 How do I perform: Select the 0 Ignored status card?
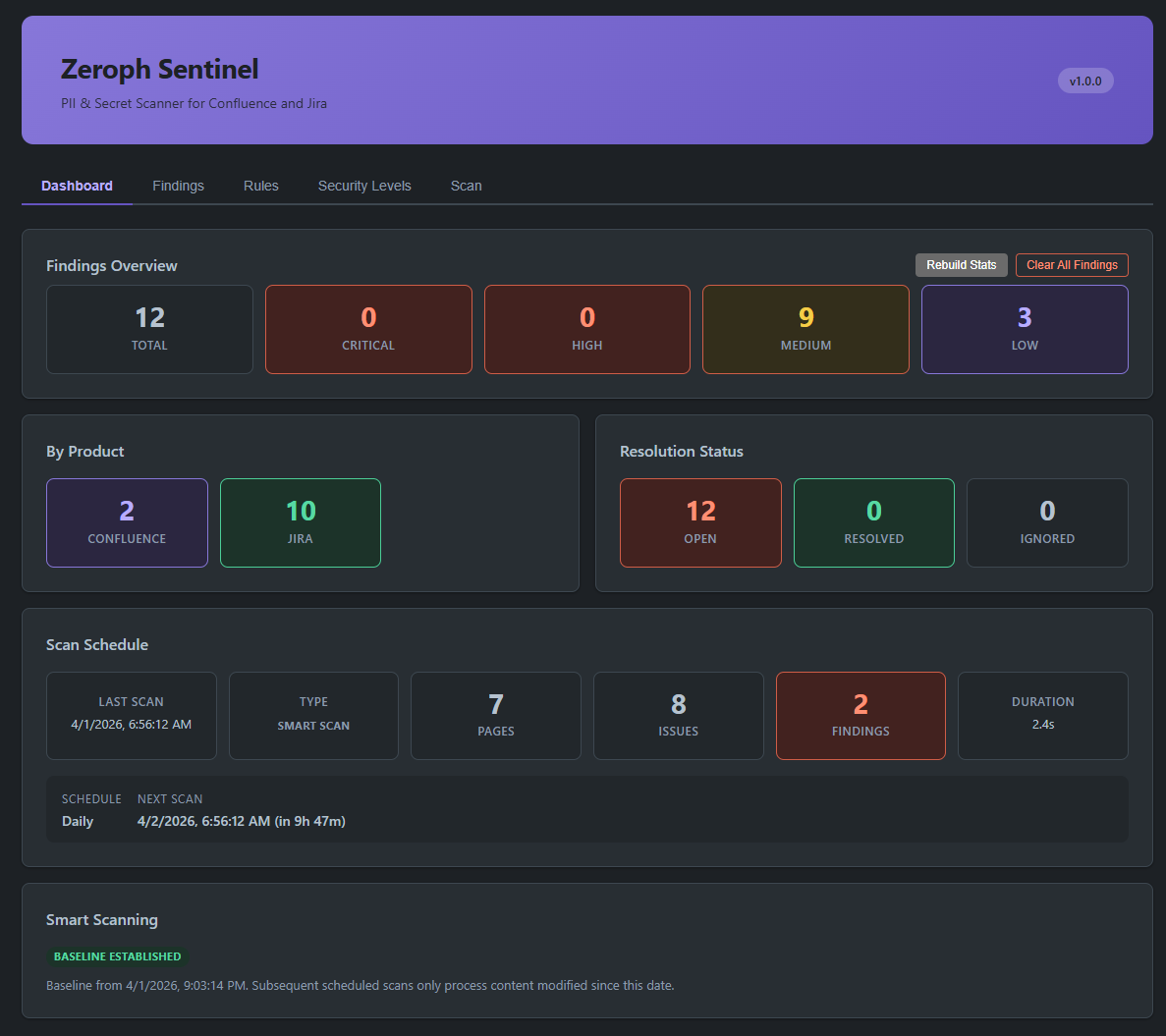(x=1047, y=523)
